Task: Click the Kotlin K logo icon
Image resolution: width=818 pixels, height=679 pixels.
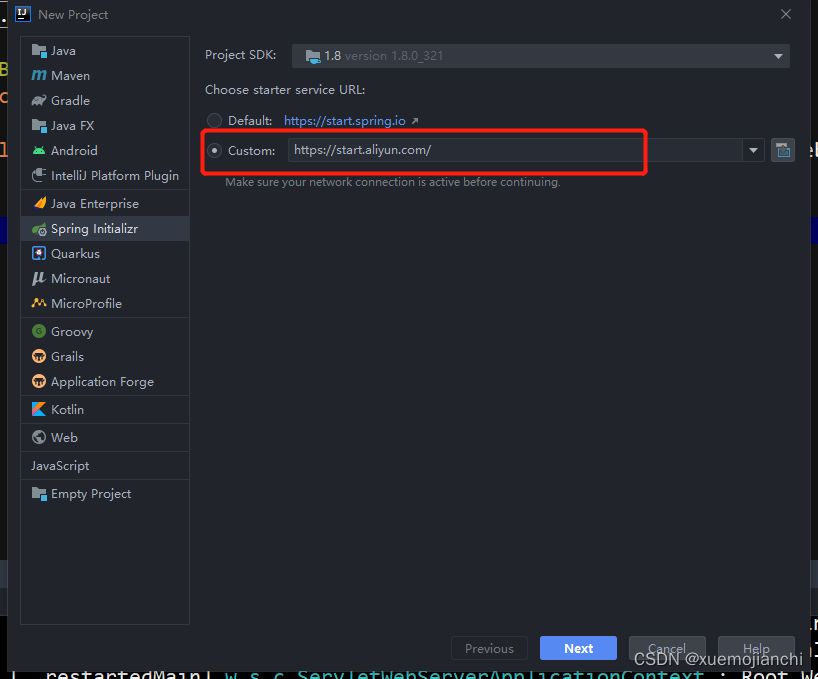Action: [39, 409]
